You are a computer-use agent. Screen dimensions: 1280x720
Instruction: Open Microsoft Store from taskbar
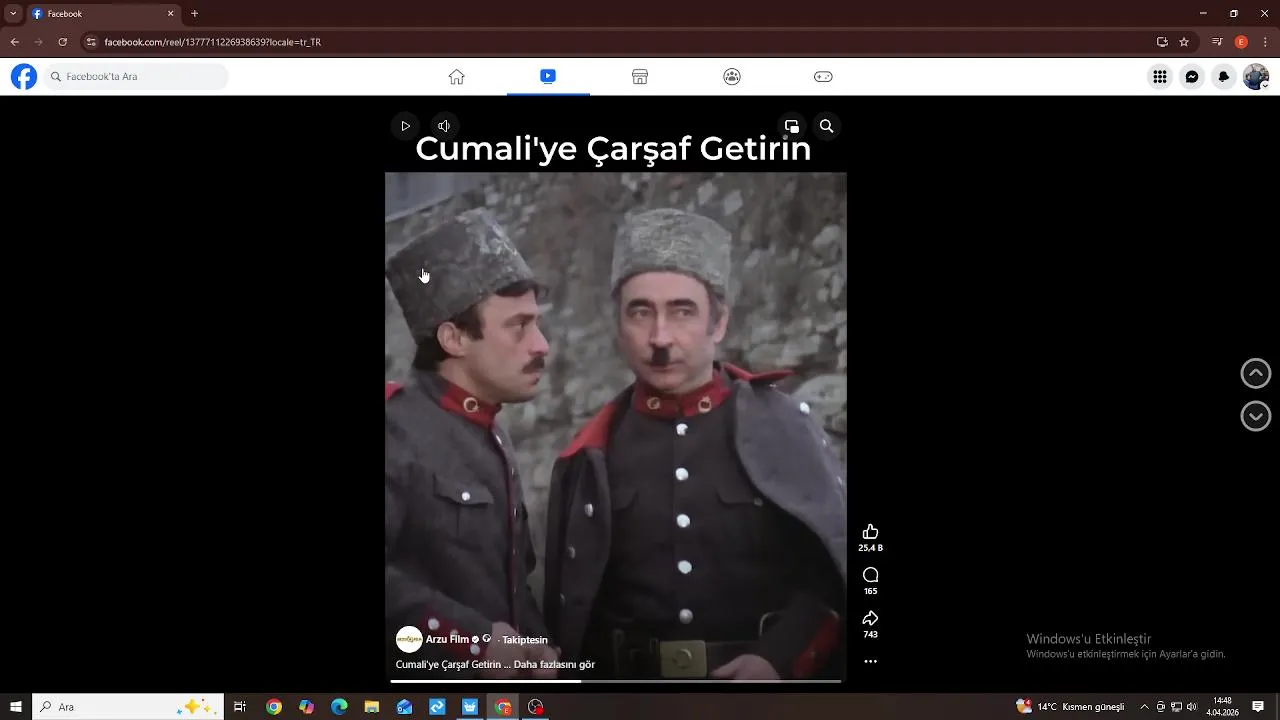pyautogui.click(x=470, y=707)
